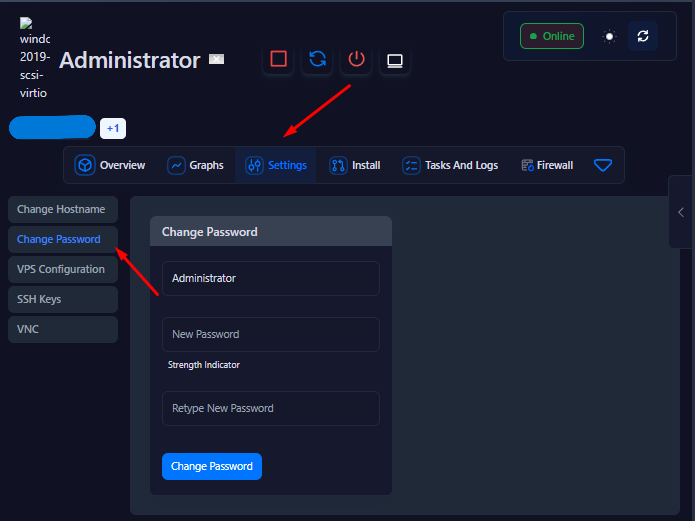Open the Overview tab
Viewport: 695px width, 521px height.
(111, 165)
